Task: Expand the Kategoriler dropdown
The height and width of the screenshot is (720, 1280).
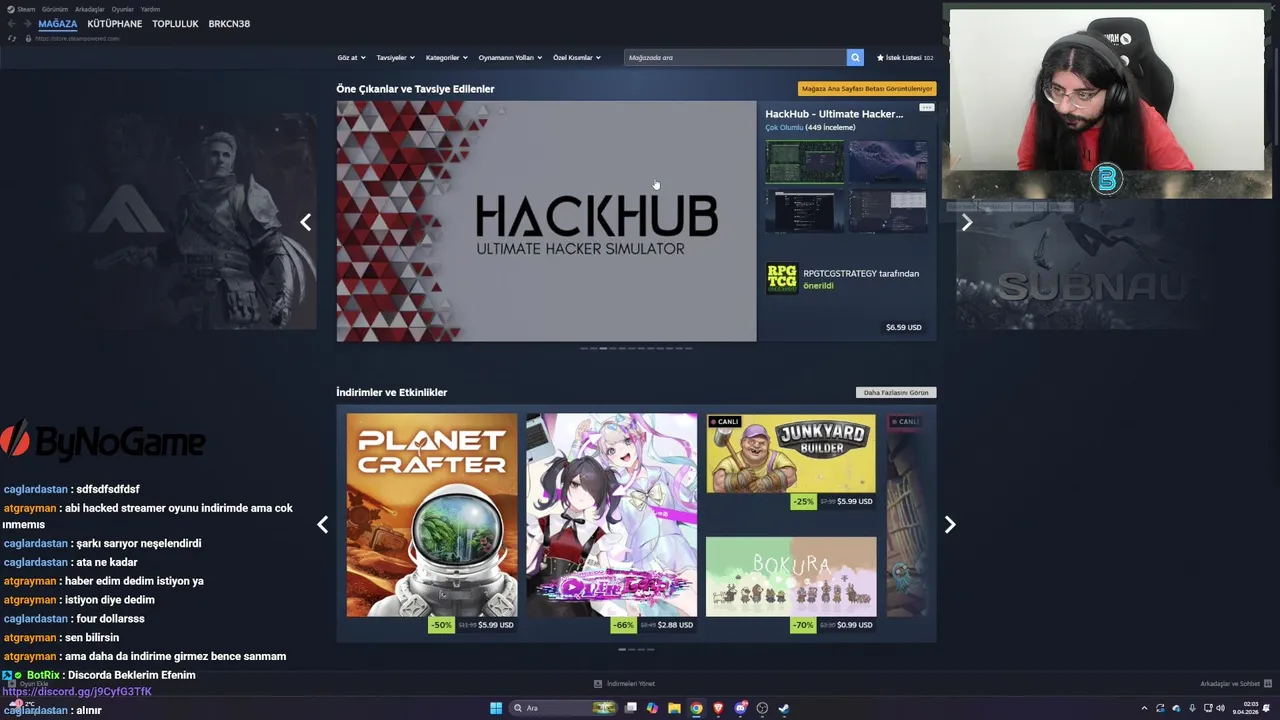Action: tap(446, 58)
